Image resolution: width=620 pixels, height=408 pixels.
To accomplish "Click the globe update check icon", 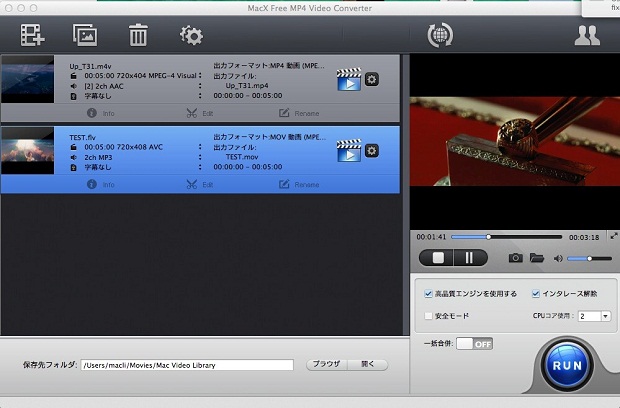I will pos(440,35).
